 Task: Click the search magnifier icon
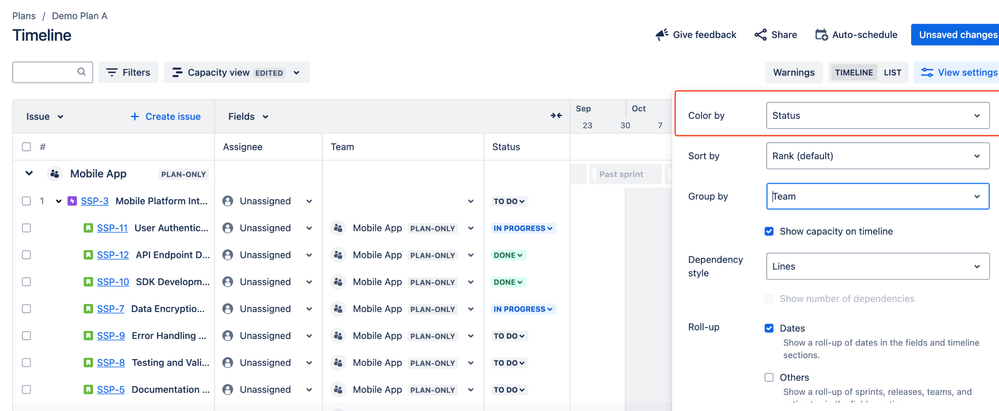[x=82, y=72]
